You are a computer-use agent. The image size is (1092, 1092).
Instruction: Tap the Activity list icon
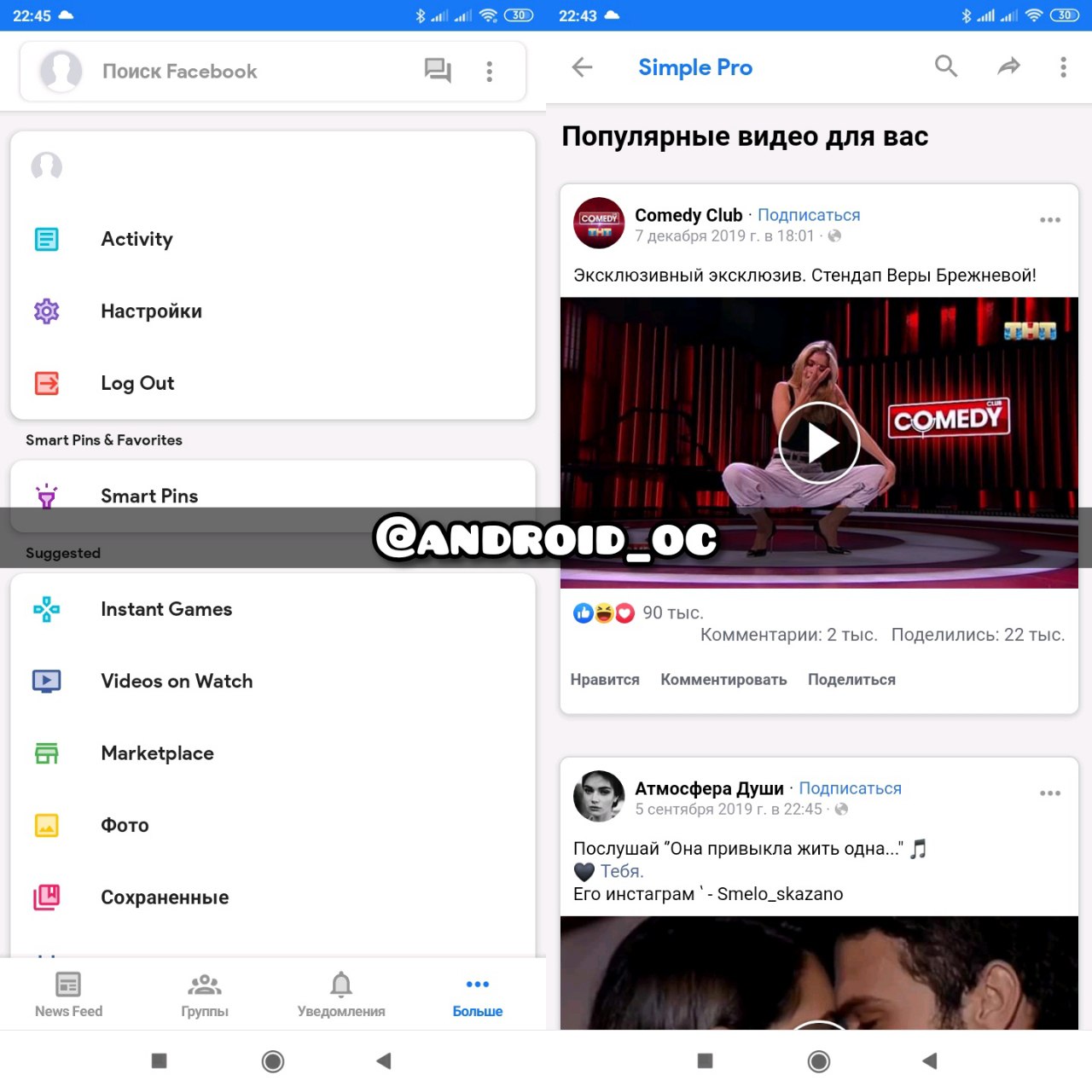pyautogui.click(x=47, y=239)
